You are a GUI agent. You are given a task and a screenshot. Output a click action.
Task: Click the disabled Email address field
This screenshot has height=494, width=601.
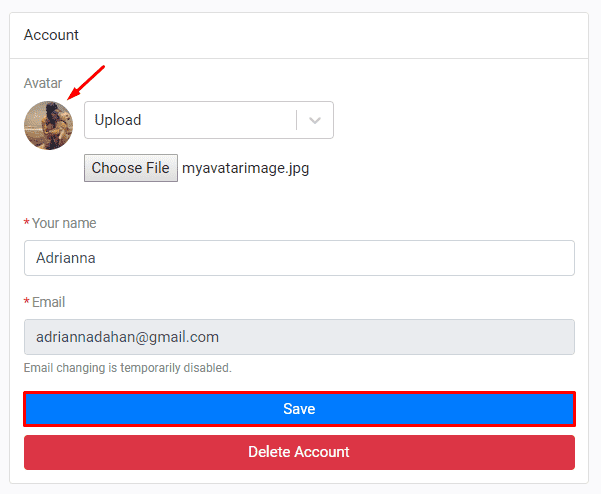[x=299, y=337]
